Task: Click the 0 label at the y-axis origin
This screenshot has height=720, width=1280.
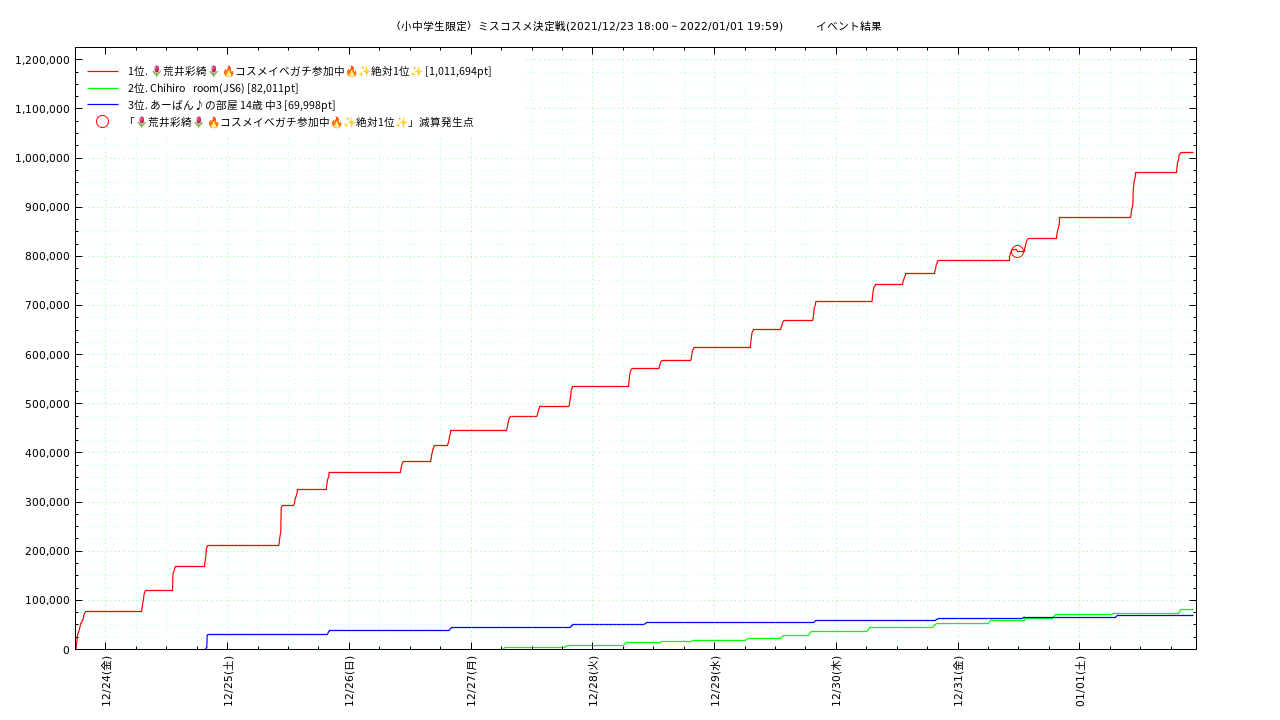Action: [65, 650]
